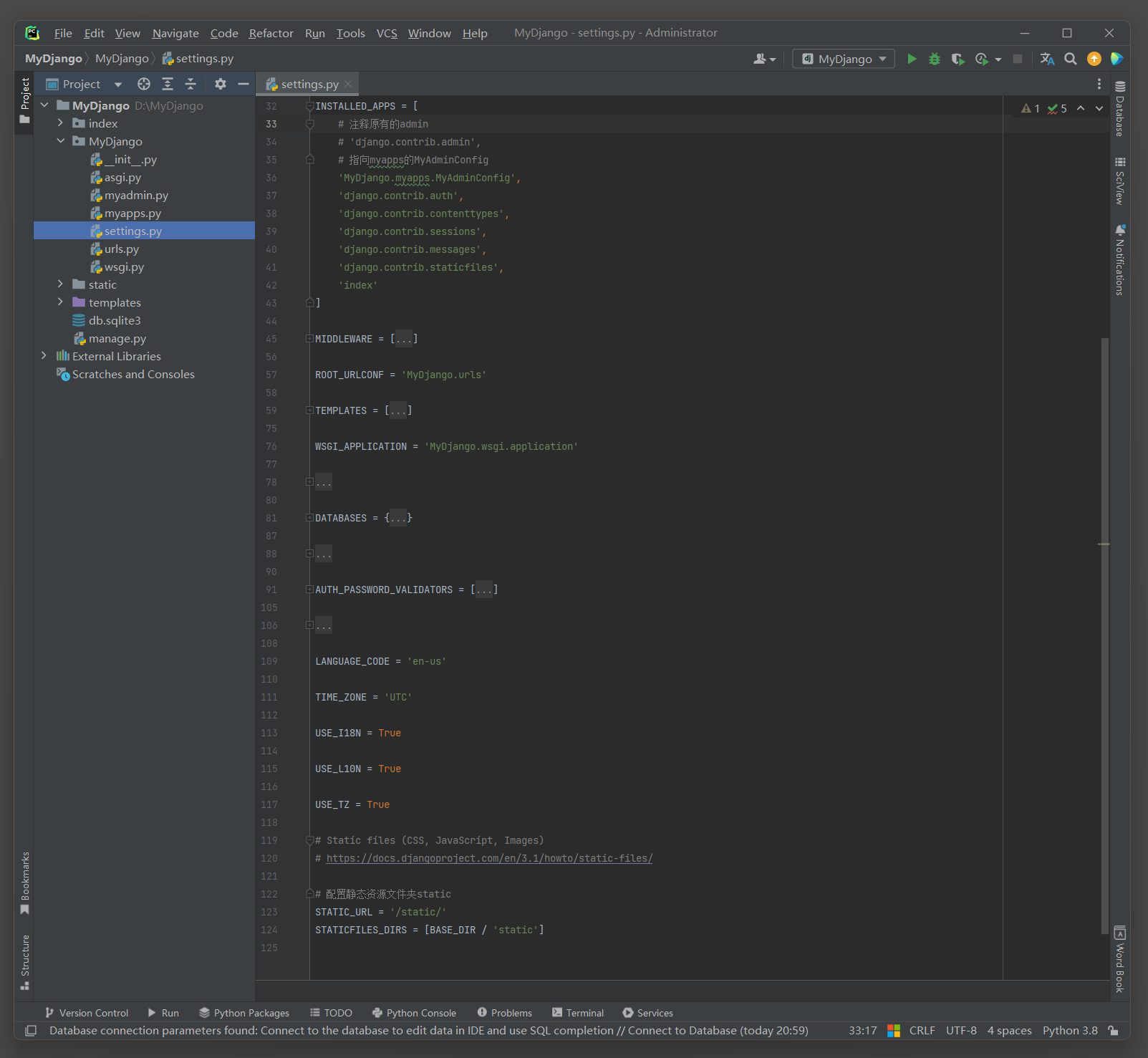Open the Bookmarks tool window
1148x1058 pixels.
pos(25,883)
